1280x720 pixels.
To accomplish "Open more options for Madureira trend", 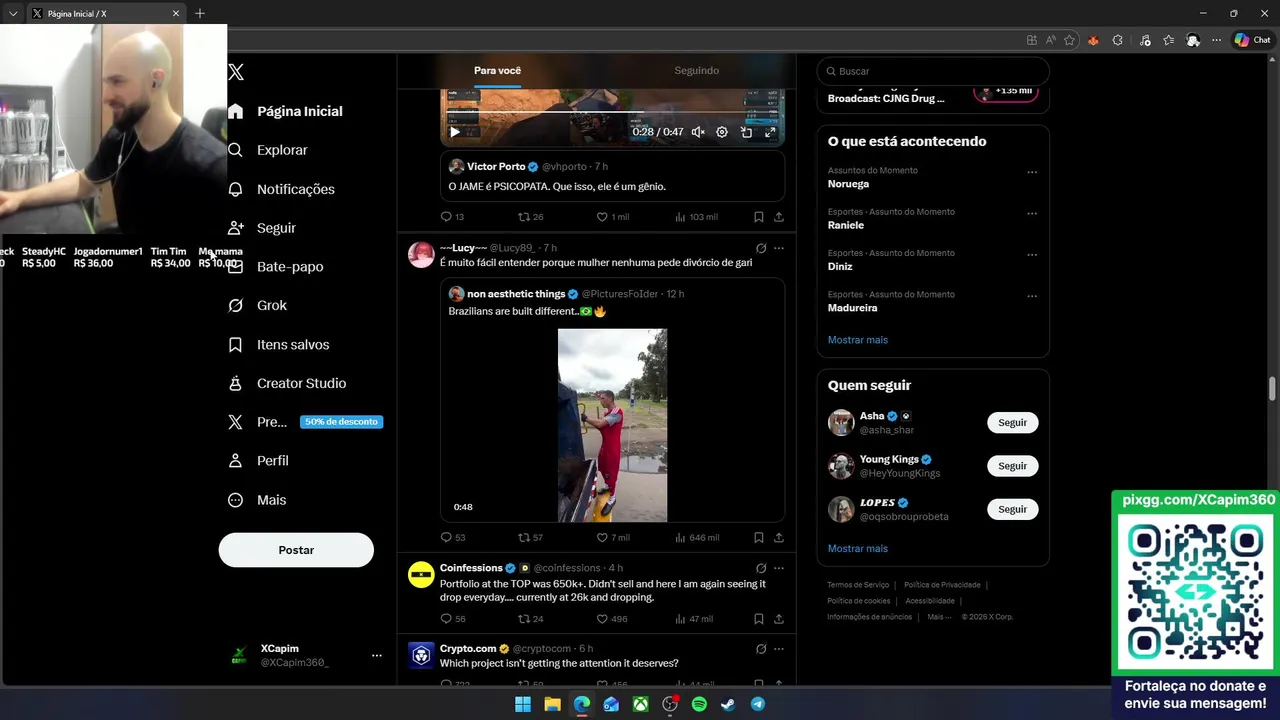I will (x=1032, y=296).
